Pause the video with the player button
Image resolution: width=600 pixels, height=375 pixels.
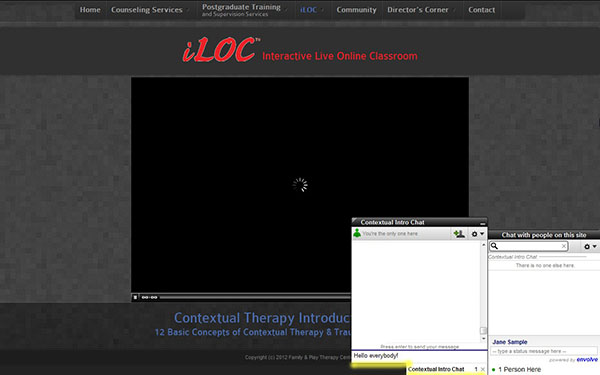pyautogui.click(x=135, y=297)
